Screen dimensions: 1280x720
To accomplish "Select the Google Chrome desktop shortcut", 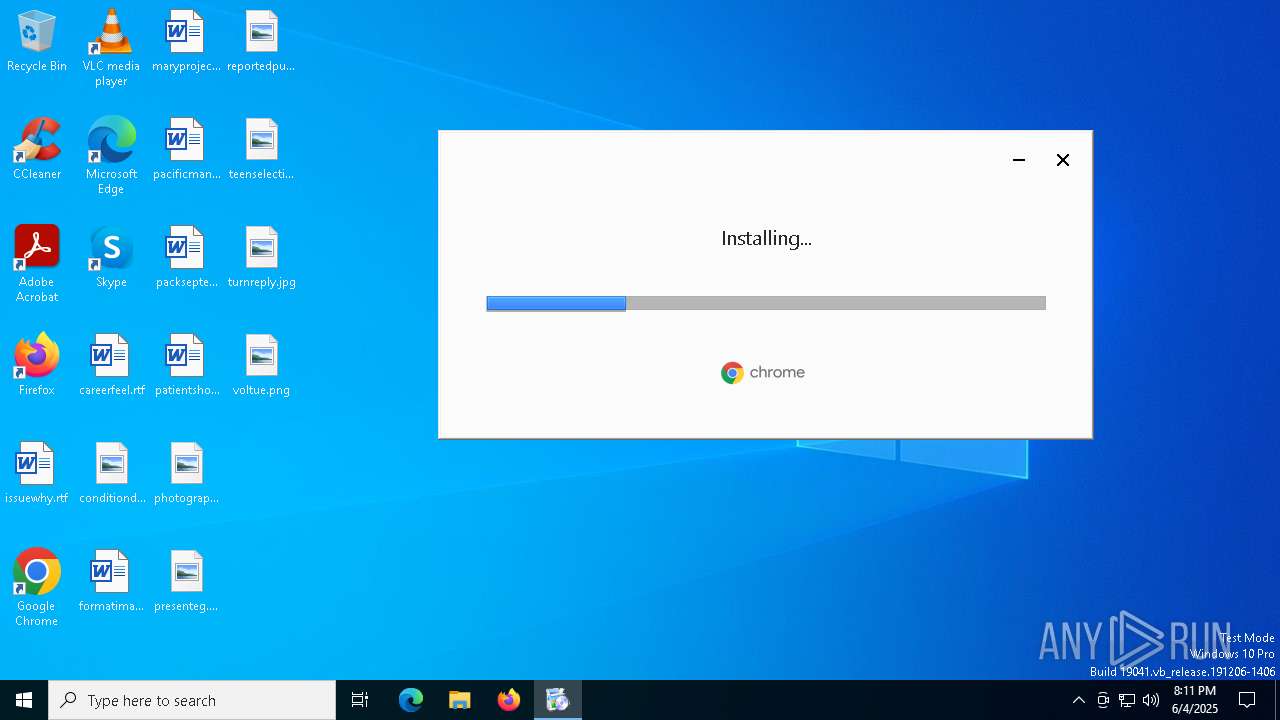I will pyautogui.click(x=37, y=588).
